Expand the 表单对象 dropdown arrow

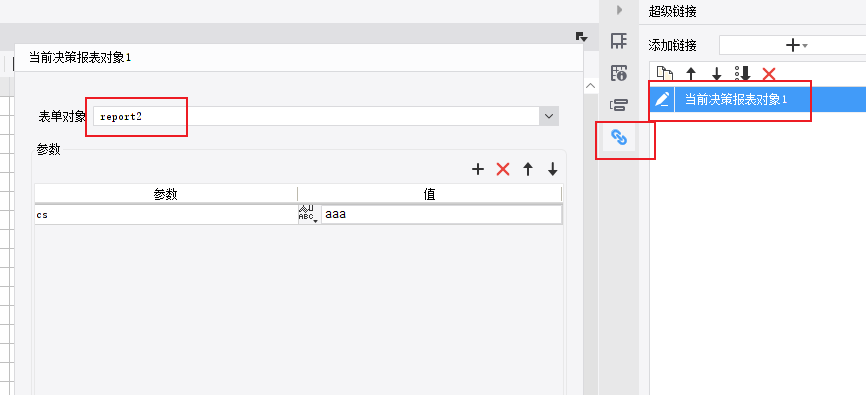pos(548,117)
